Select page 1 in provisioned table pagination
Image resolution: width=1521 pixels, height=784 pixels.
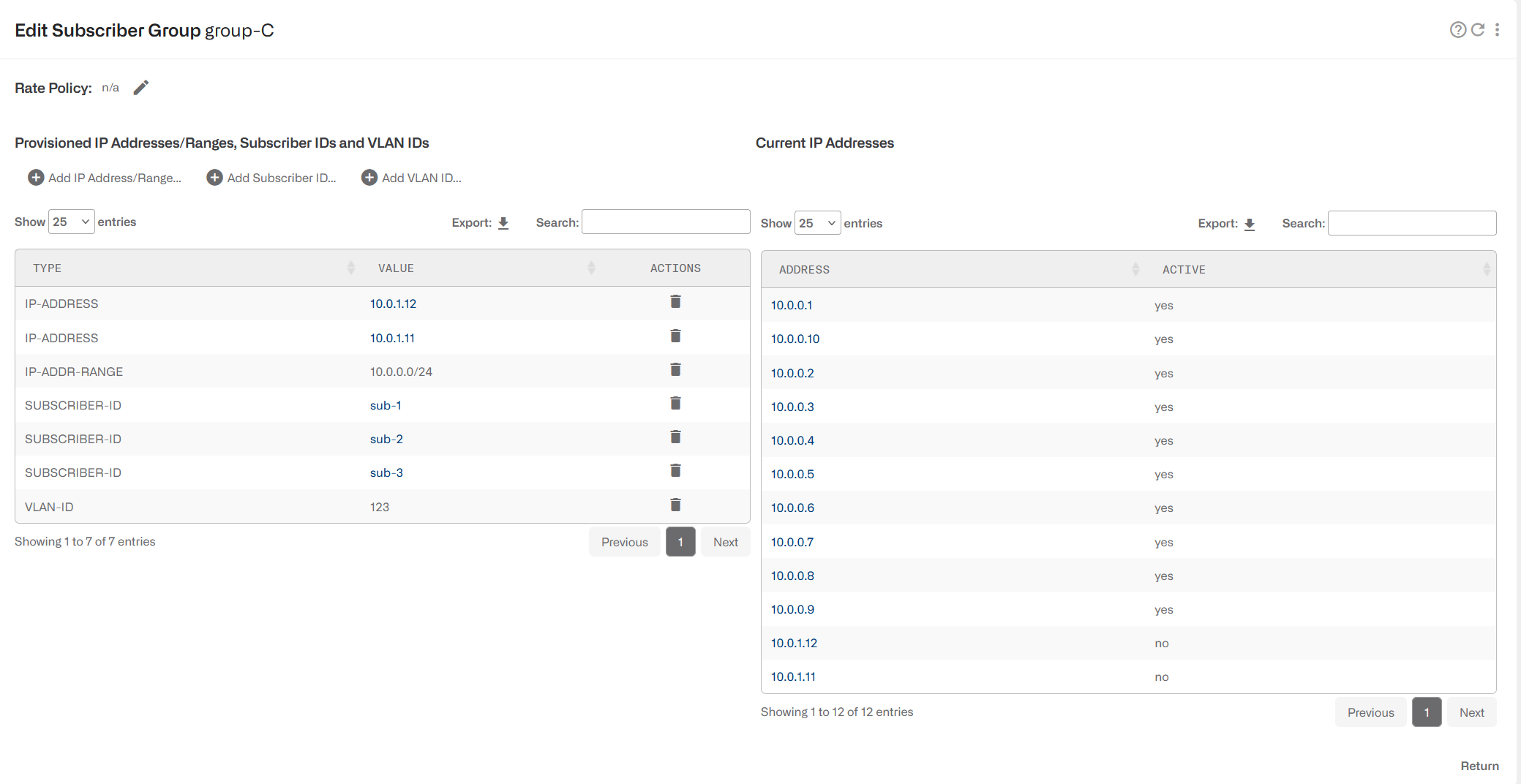tap(680, 542)
